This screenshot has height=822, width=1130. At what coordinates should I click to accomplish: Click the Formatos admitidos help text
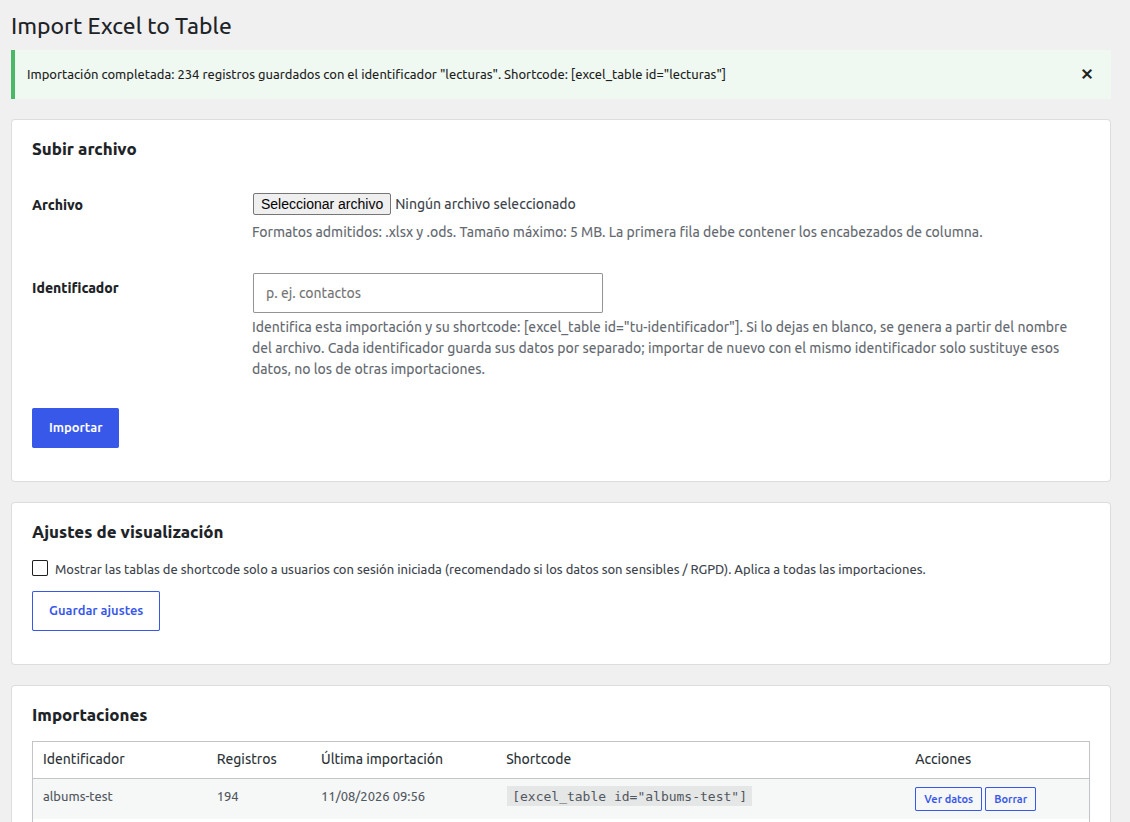click(617, 232)
